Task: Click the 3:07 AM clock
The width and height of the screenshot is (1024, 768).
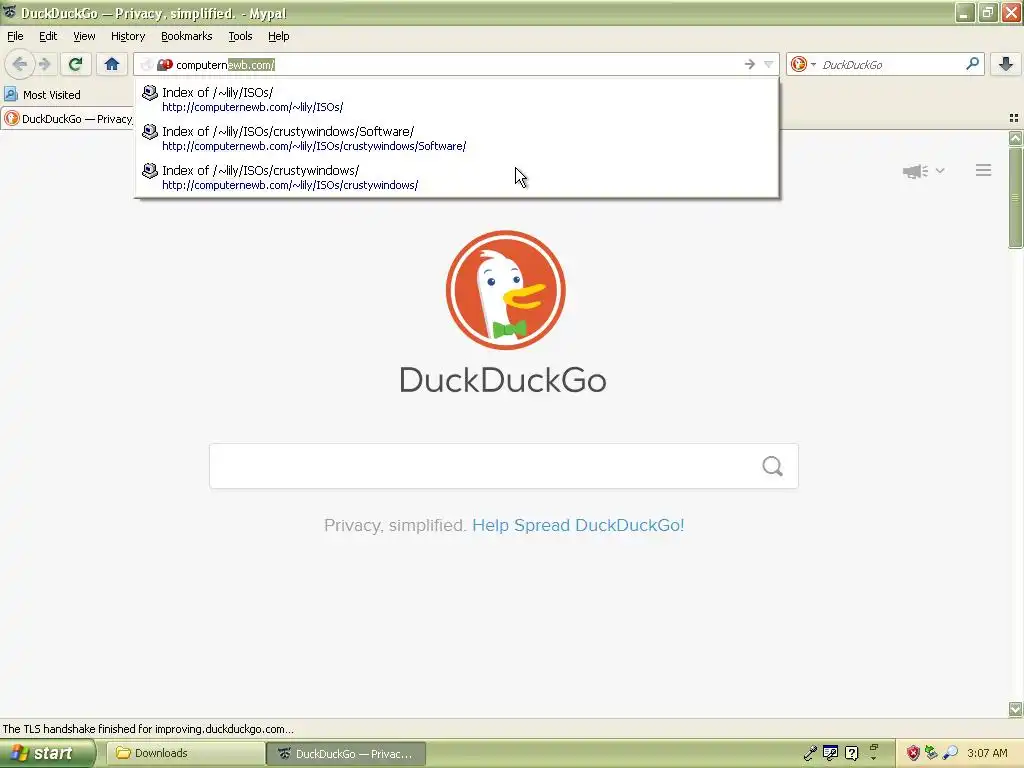Action: pos(987,754)
